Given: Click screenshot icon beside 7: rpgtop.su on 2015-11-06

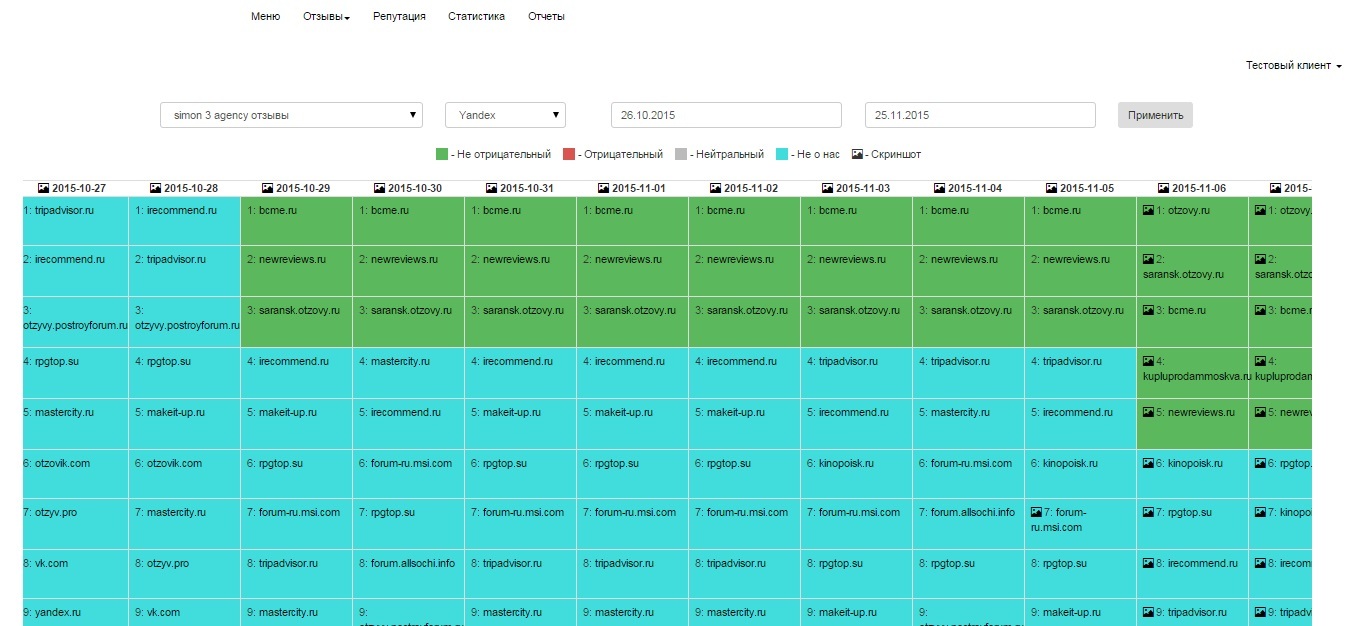Looking at the screenshot, I should pyautogui.click(x=1148, y=512).
